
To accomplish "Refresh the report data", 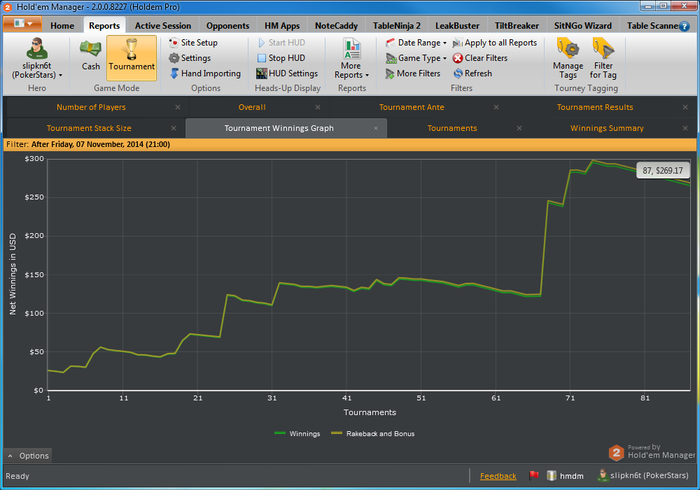I will pos(473,74).
